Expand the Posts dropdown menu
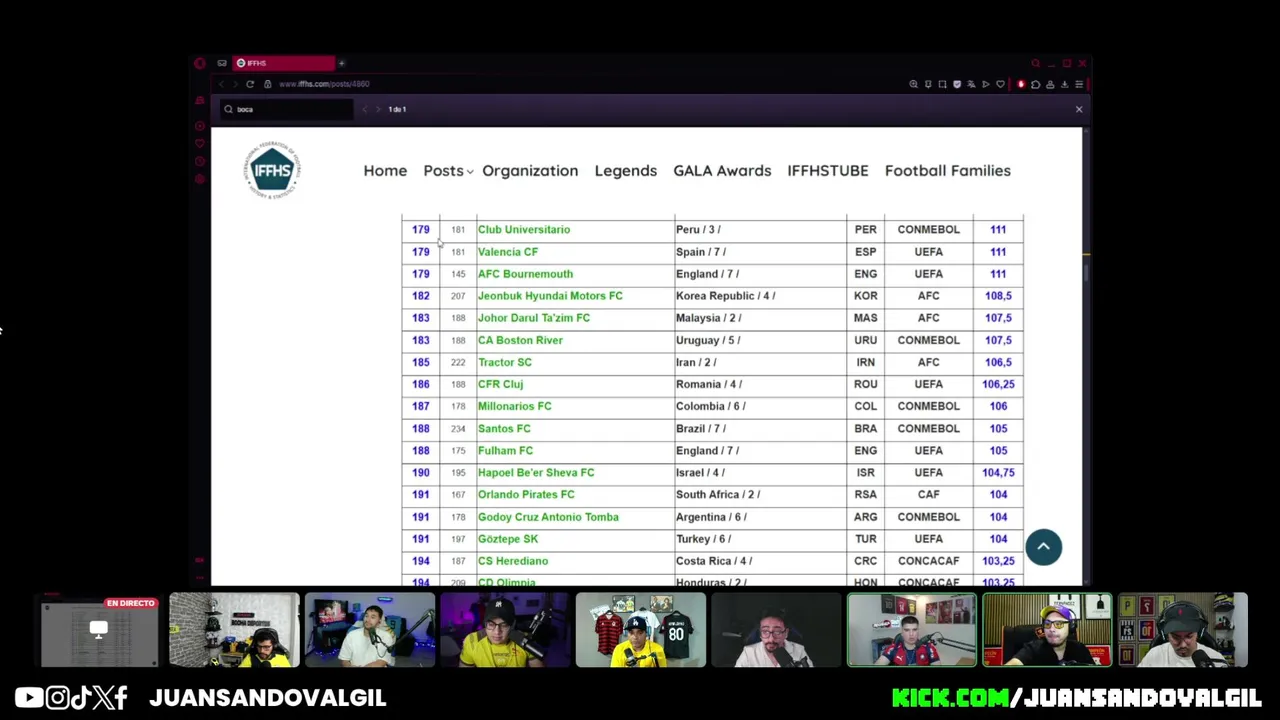This screenshot has height=720, width=1280. click(447, 170)
